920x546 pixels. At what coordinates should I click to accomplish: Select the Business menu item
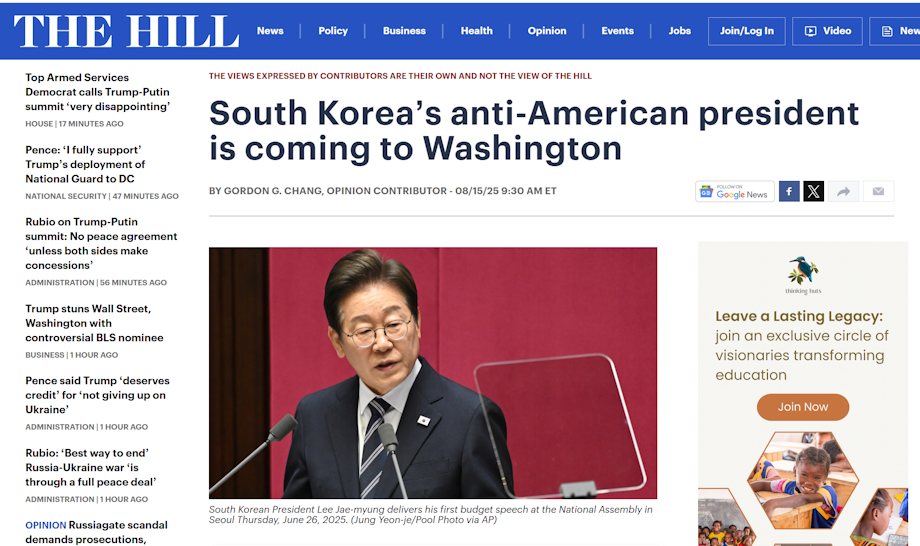(x=404, y=31)
